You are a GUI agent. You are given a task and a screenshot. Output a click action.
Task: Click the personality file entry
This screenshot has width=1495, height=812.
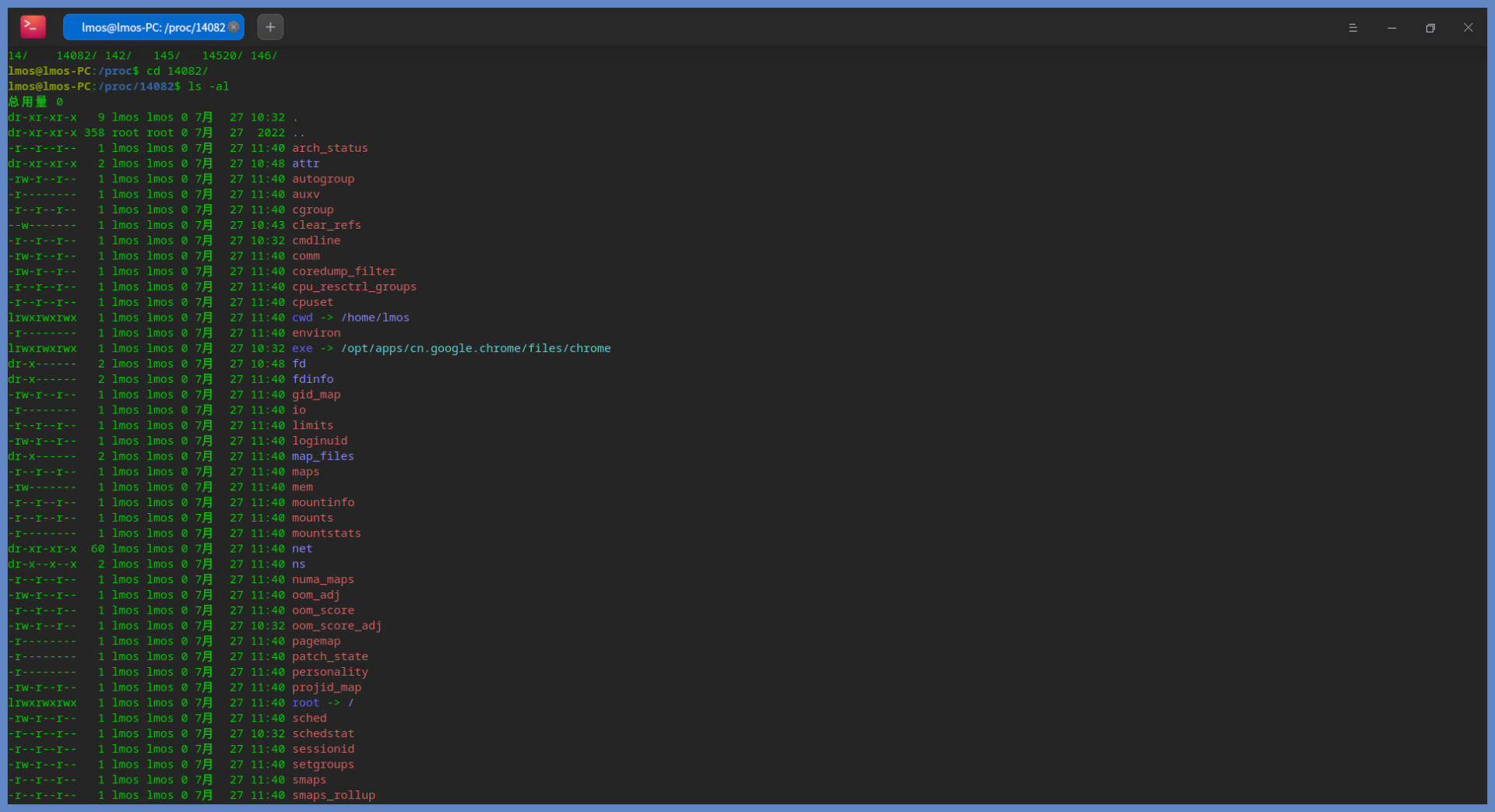coord(330,672)
